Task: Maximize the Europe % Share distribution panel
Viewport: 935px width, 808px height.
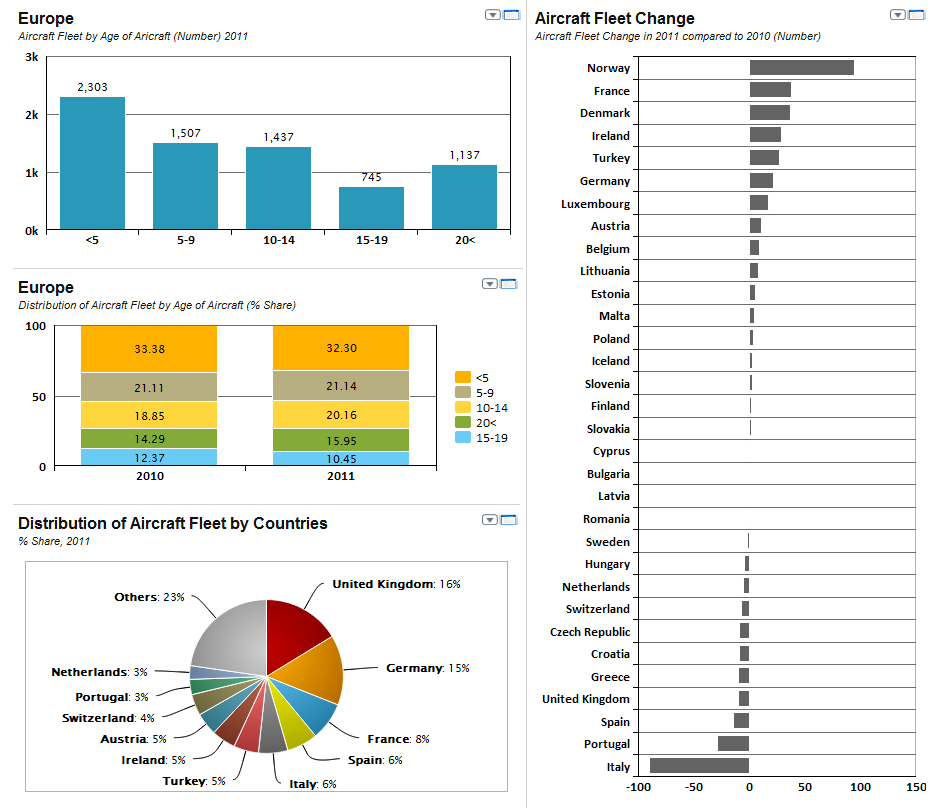Action: tap(508, 284)
